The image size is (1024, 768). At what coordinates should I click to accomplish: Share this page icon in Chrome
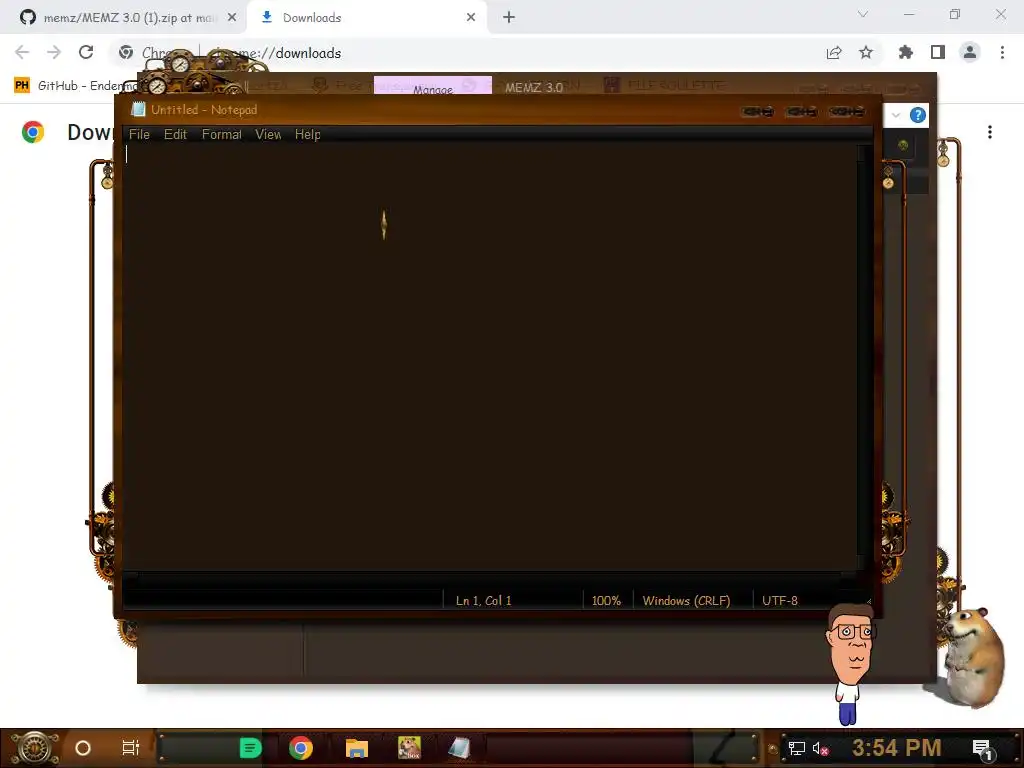834,53
